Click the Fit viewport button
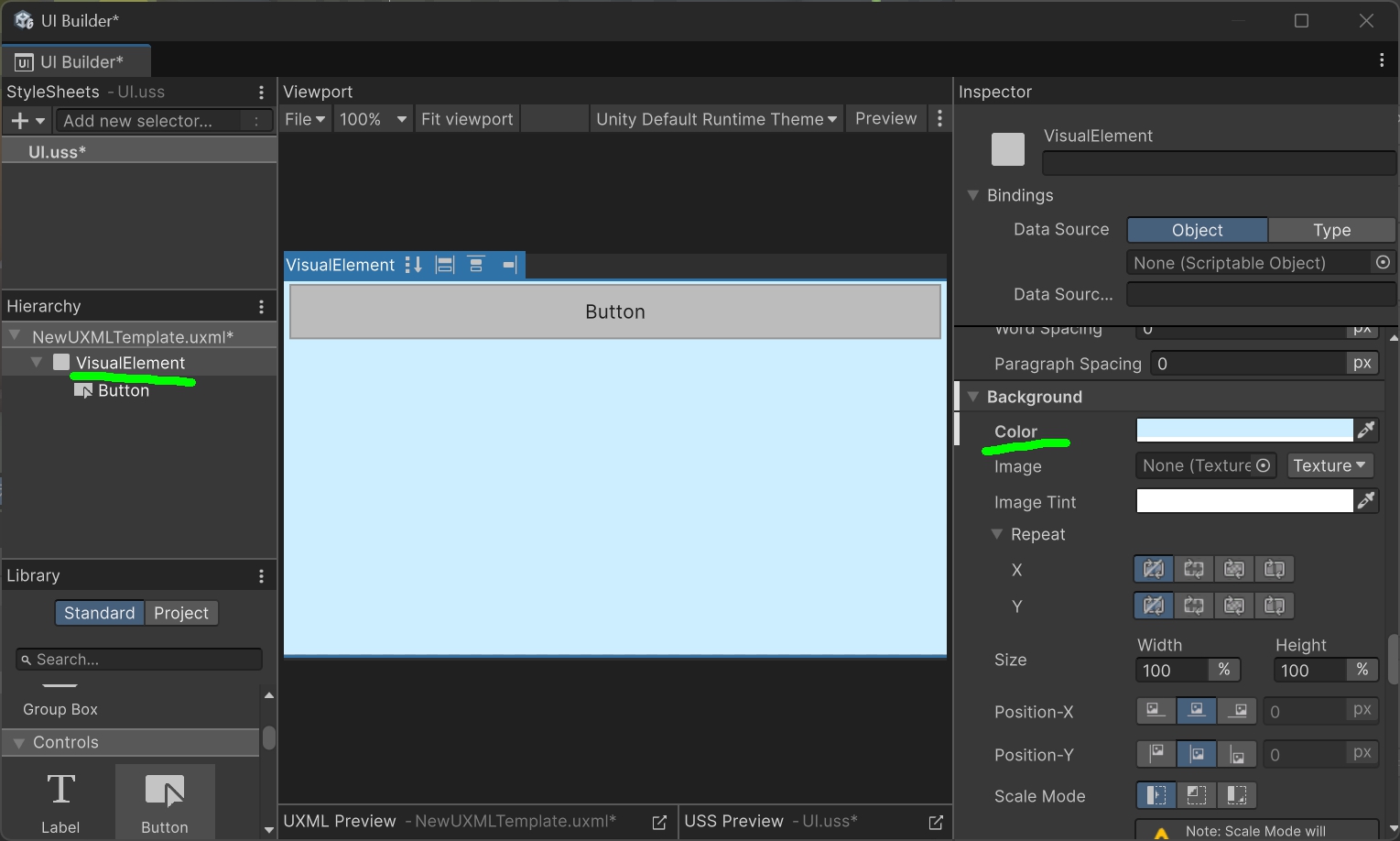 [x=466, y=118]
